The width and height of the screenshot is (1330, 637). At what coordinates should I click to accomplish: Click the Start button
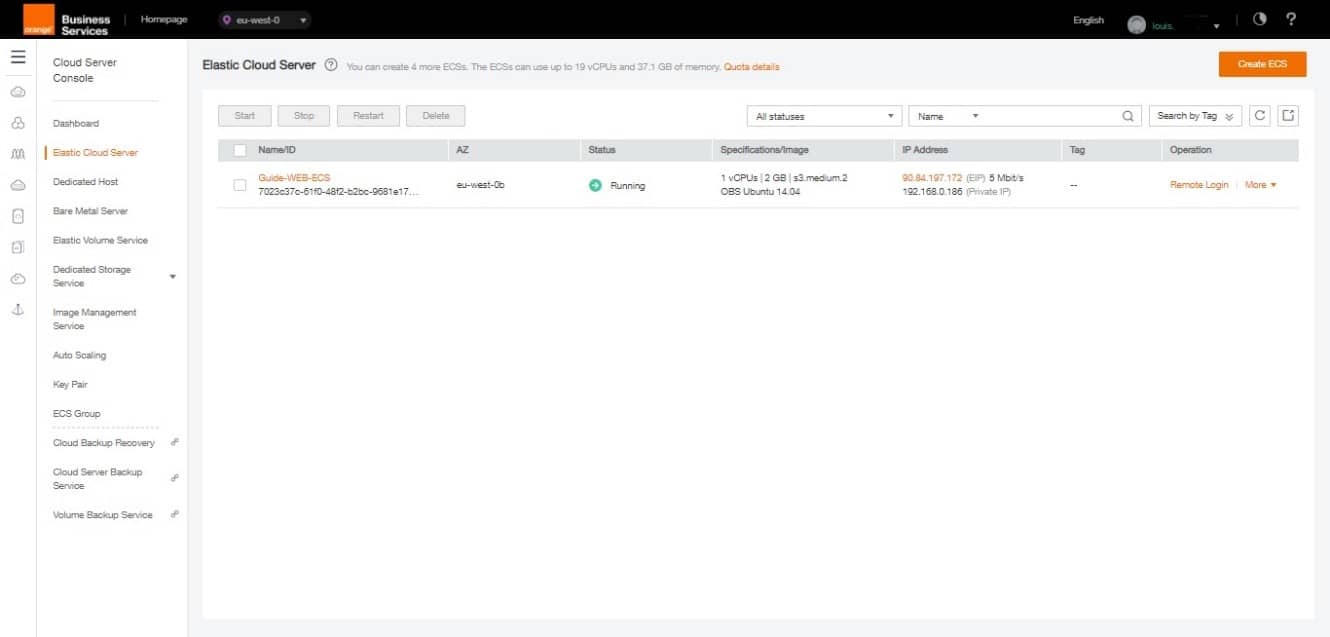pyautogui.click(x=245, y=116)
